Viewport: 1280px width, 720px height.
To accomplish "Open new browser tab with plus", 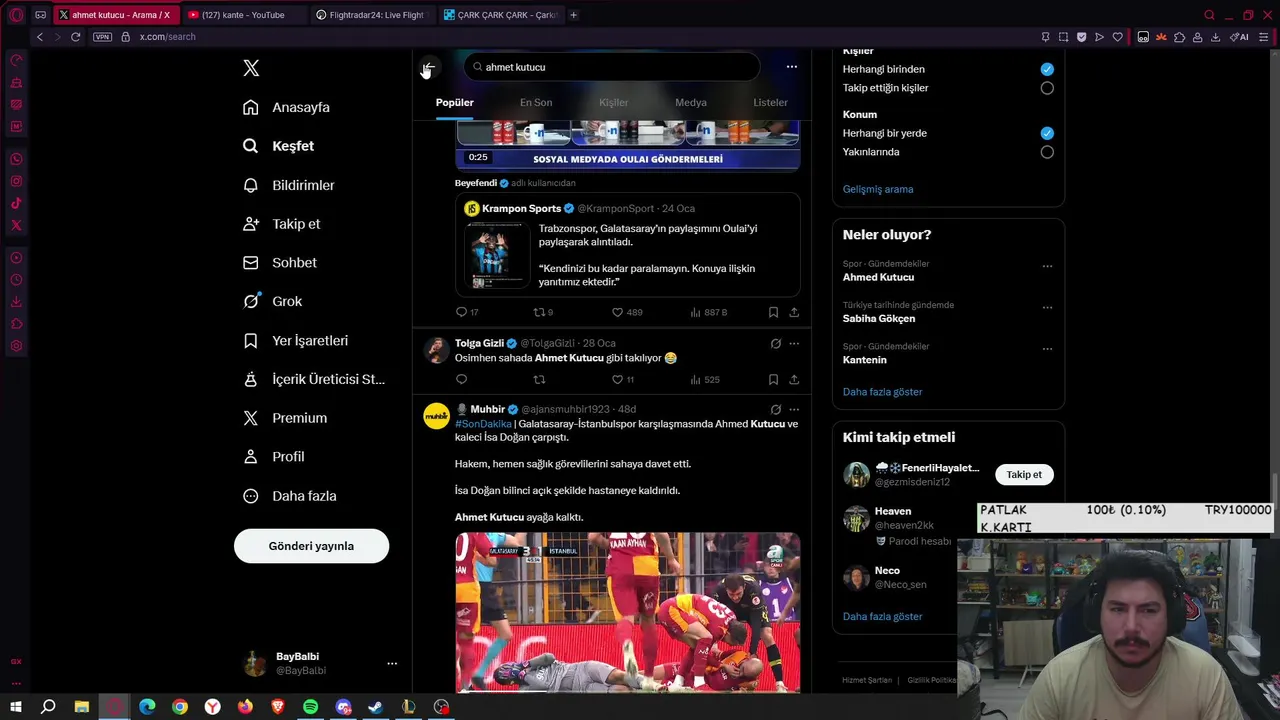I will pos(574,15).
